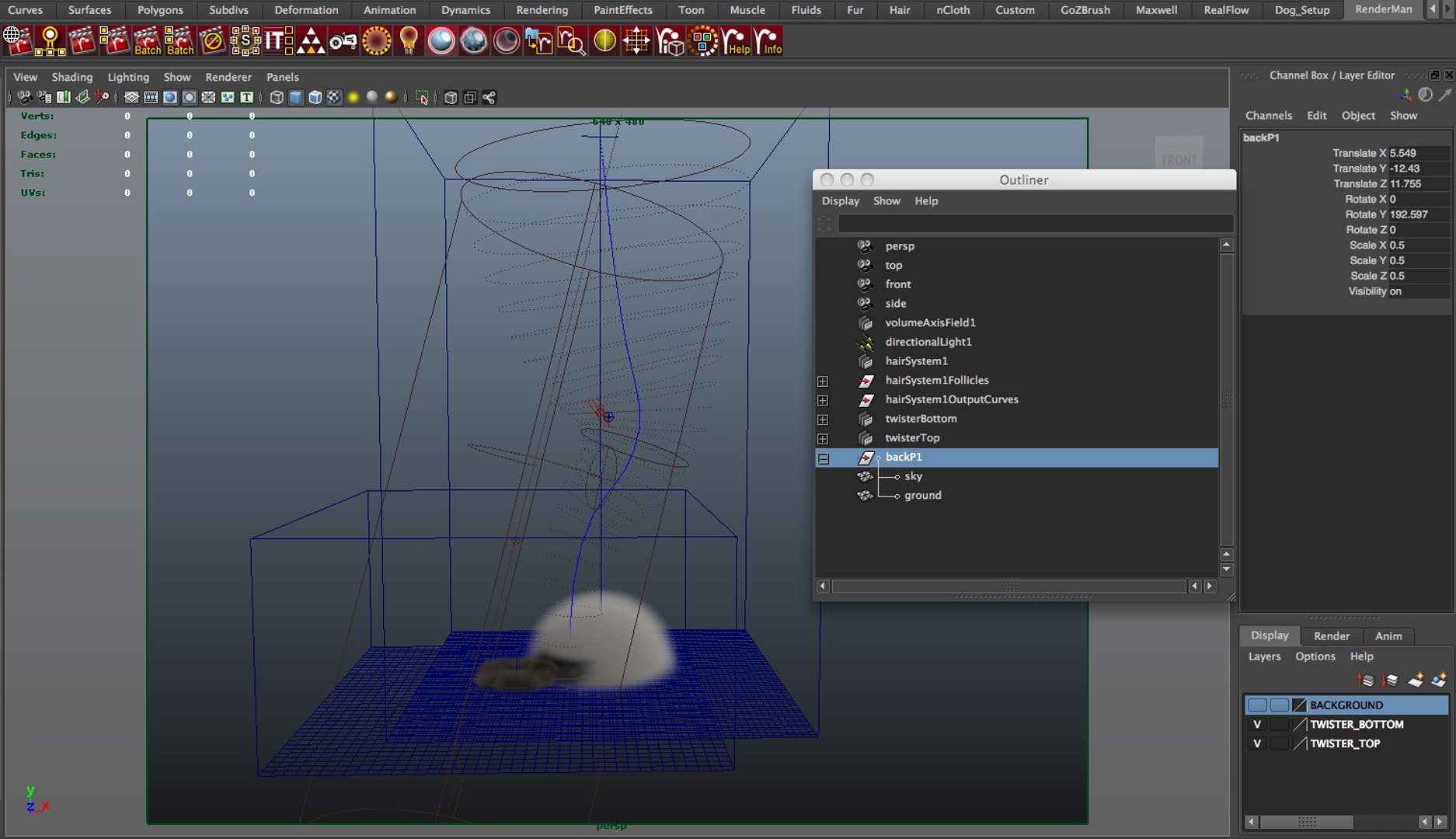Image resolution: width=1456 pixels, height=839 pixels.
Task: Click the move layer up icon
Action: tap(1366, 680)
